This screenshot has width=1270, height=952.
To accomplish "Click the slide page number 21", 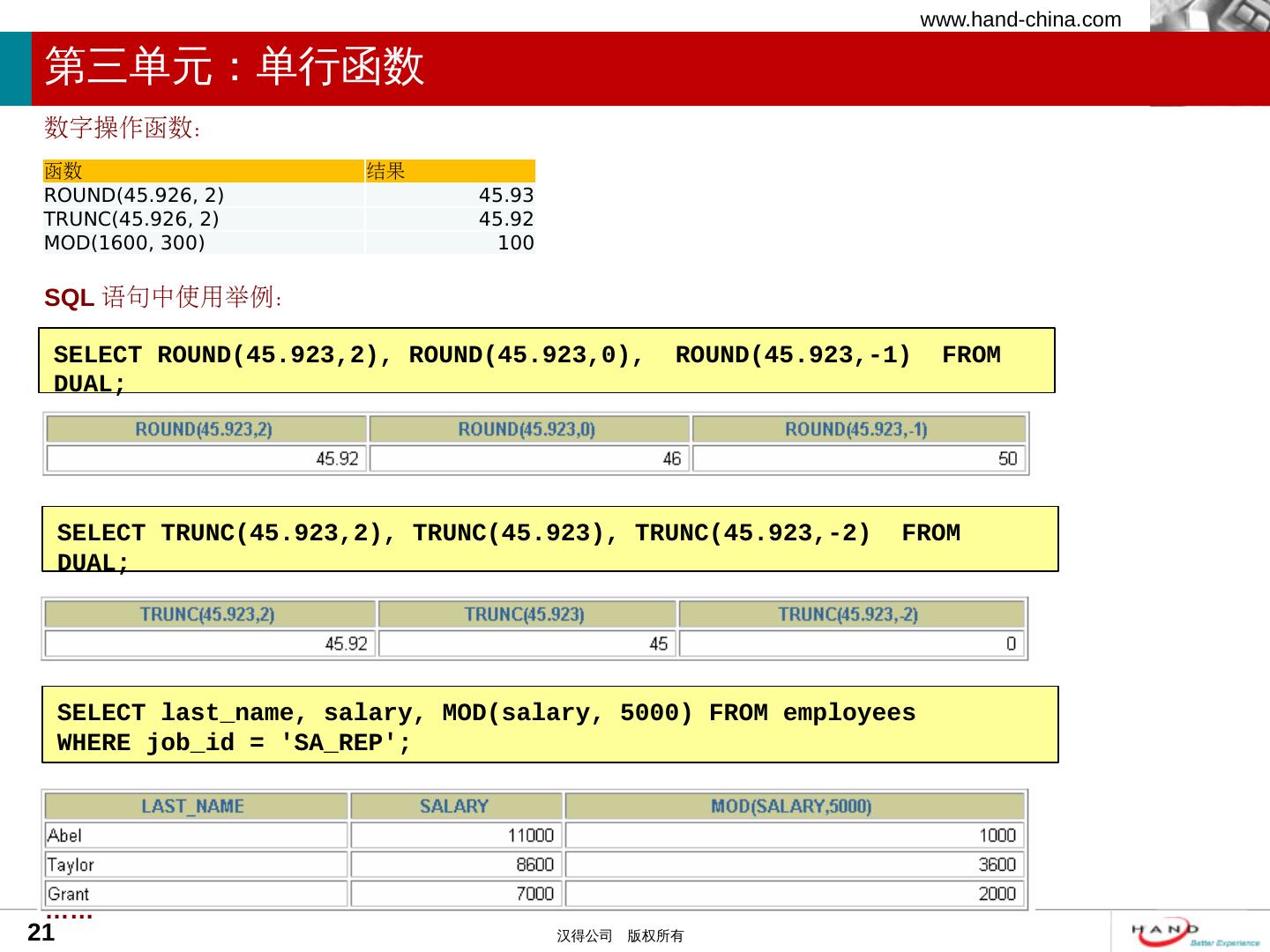I will coord(41,933).
